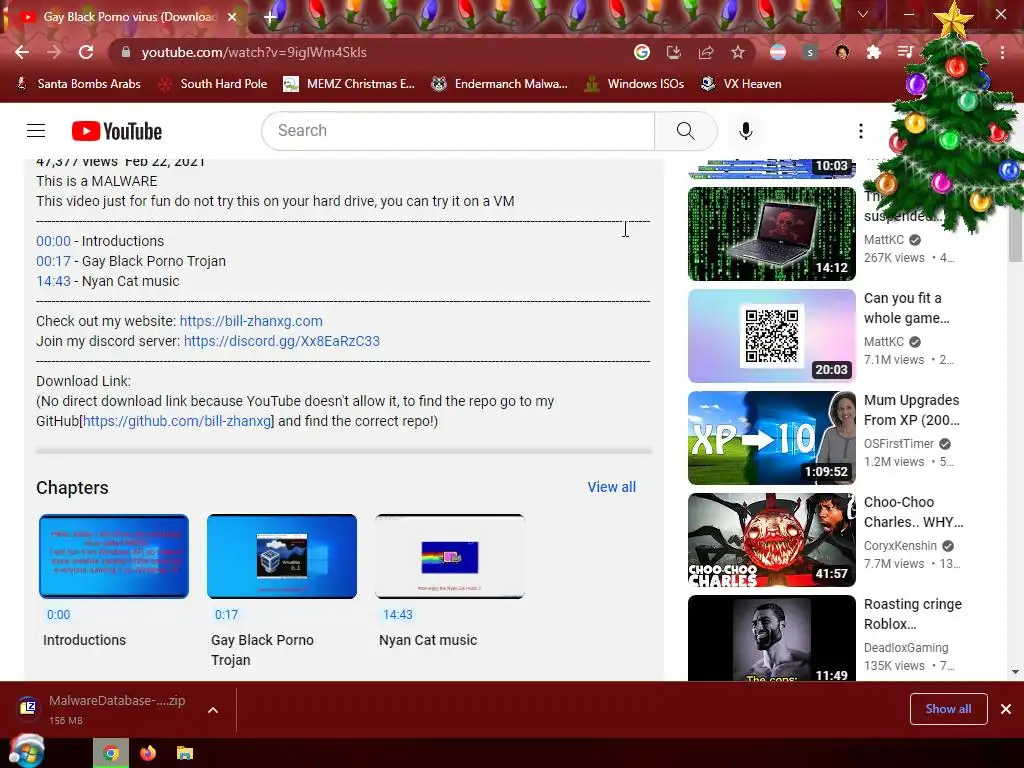The width and height of the screenshot is (1024, 768).
Task: Click View all chapters
Action: pyautogui.click(x=611, y=487)
